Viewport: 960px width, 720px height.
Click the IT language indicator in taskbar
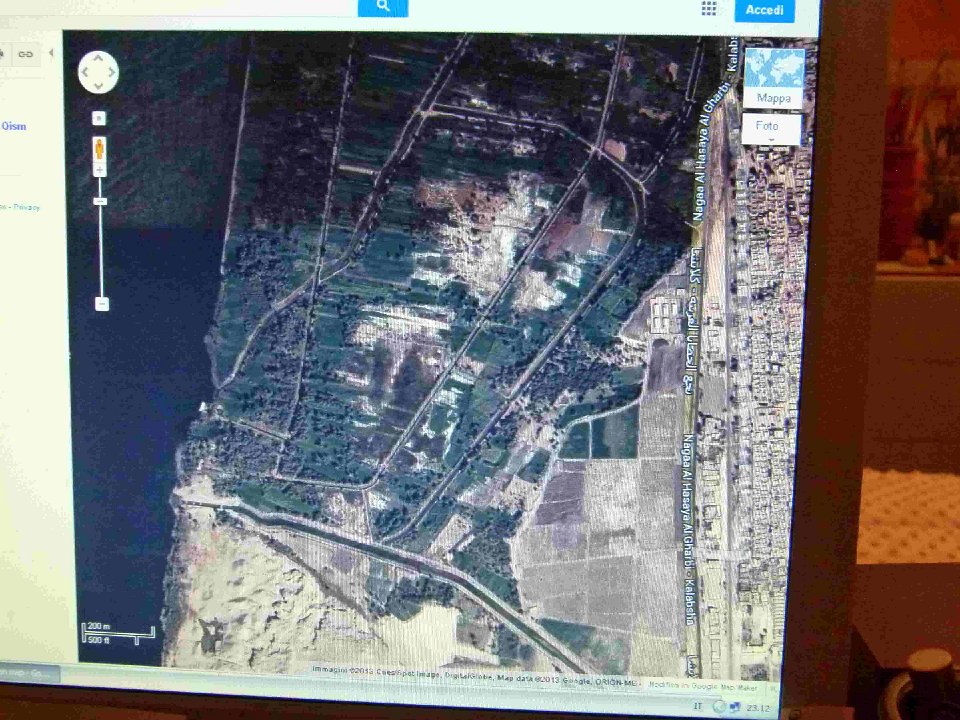(x=698, y=707)
